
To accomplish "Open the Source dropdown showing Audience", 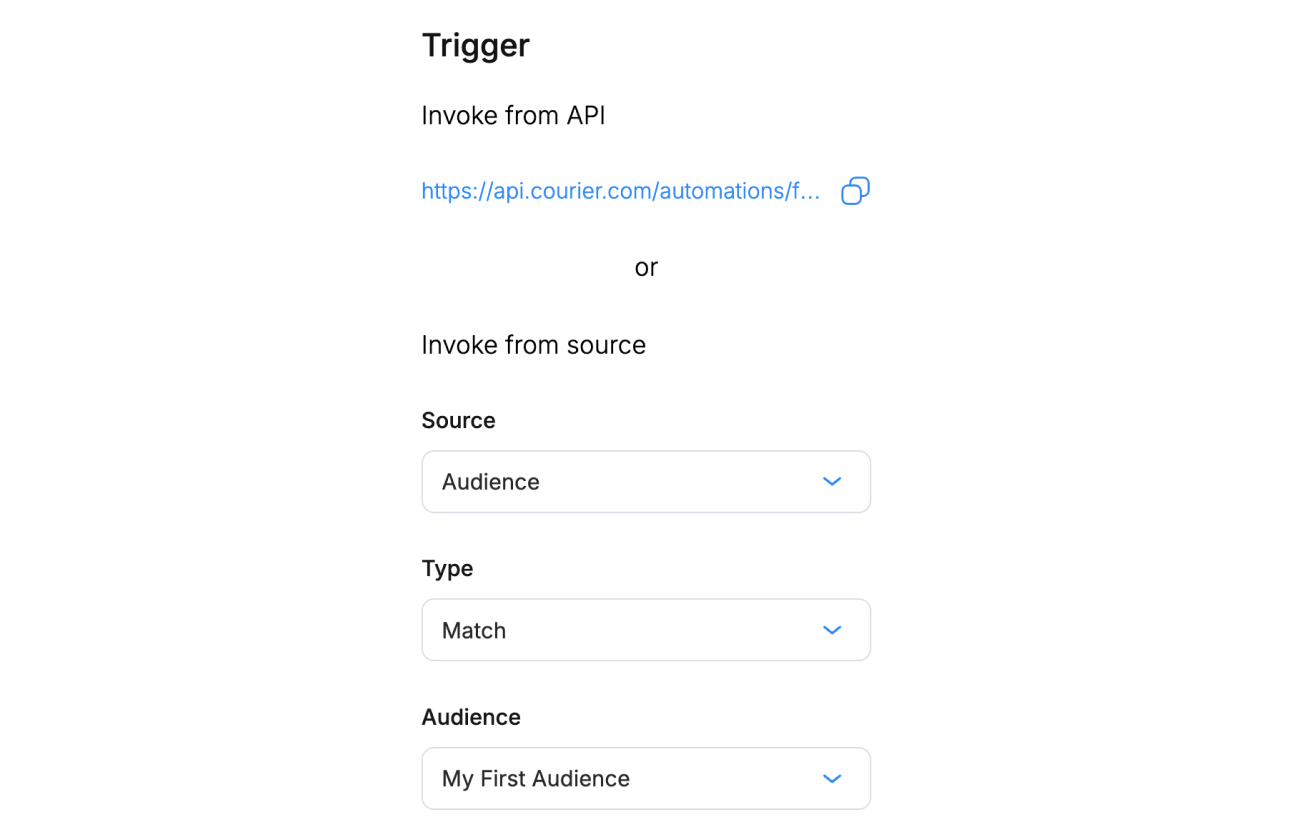I will [646, 481].
